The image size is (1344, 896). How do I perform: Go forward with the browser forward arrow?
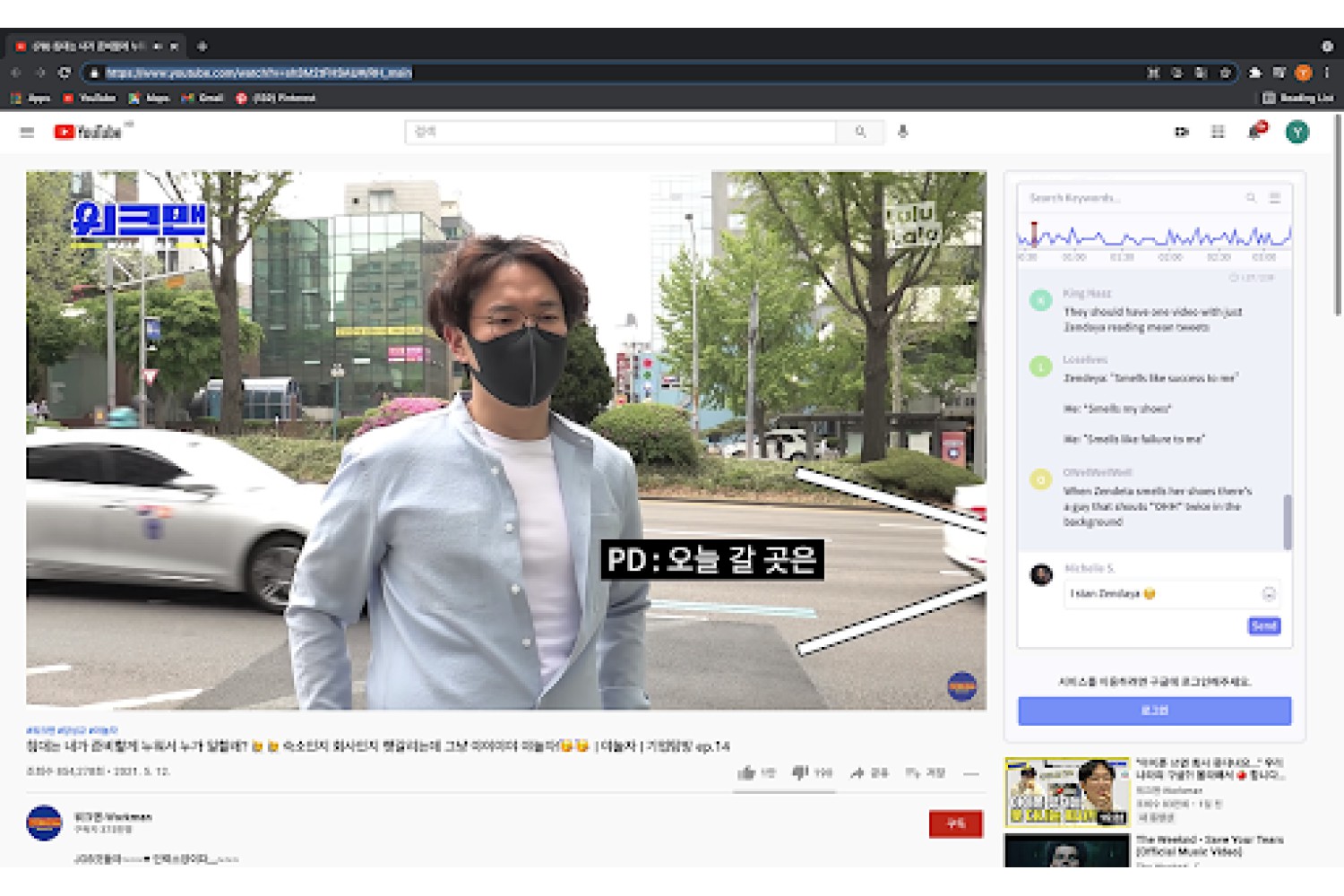click(x=40, y=73)
